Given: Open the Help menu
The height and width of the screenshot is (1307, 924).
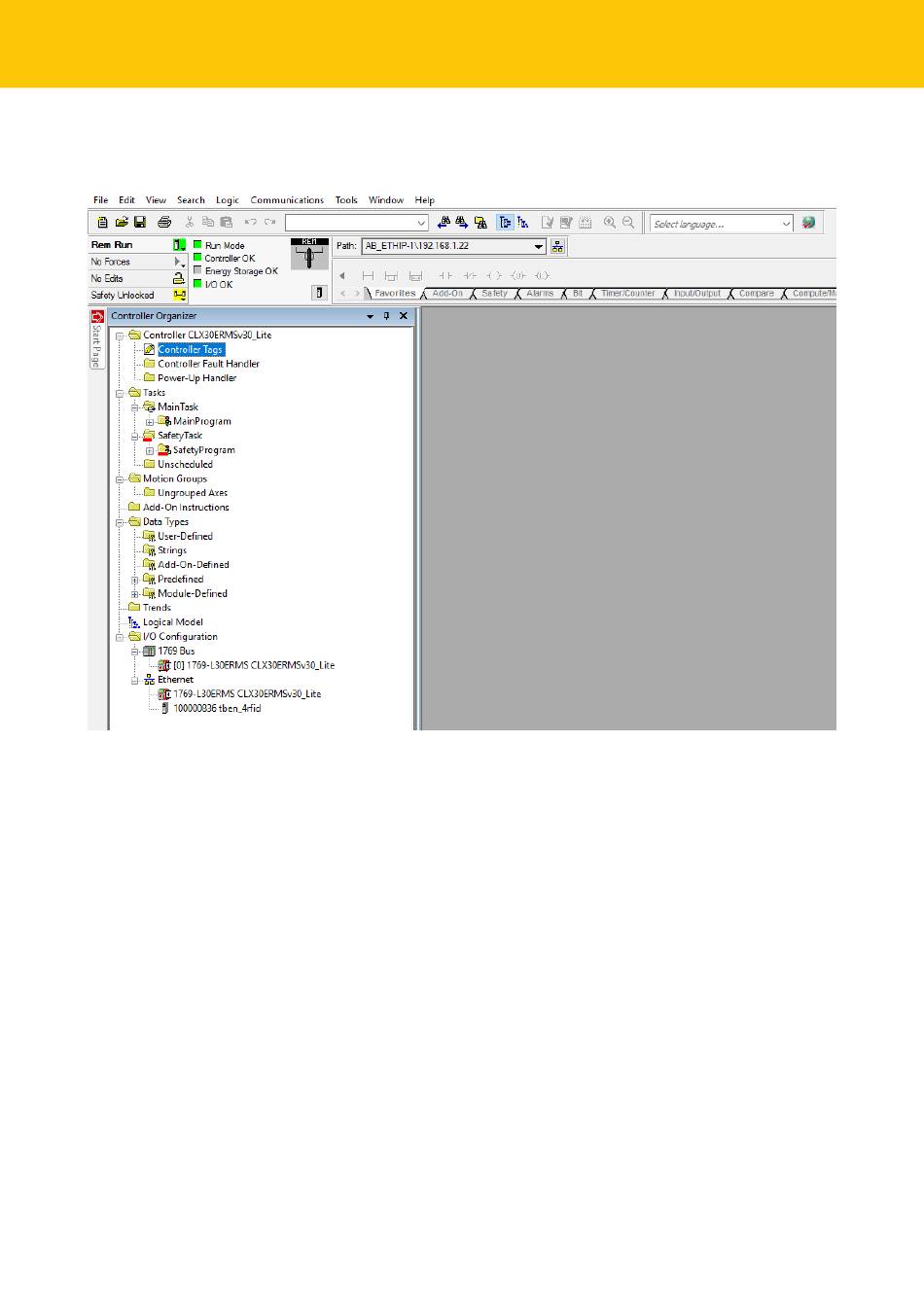Looking at the screenshot, I should click(x=424, y=200).
